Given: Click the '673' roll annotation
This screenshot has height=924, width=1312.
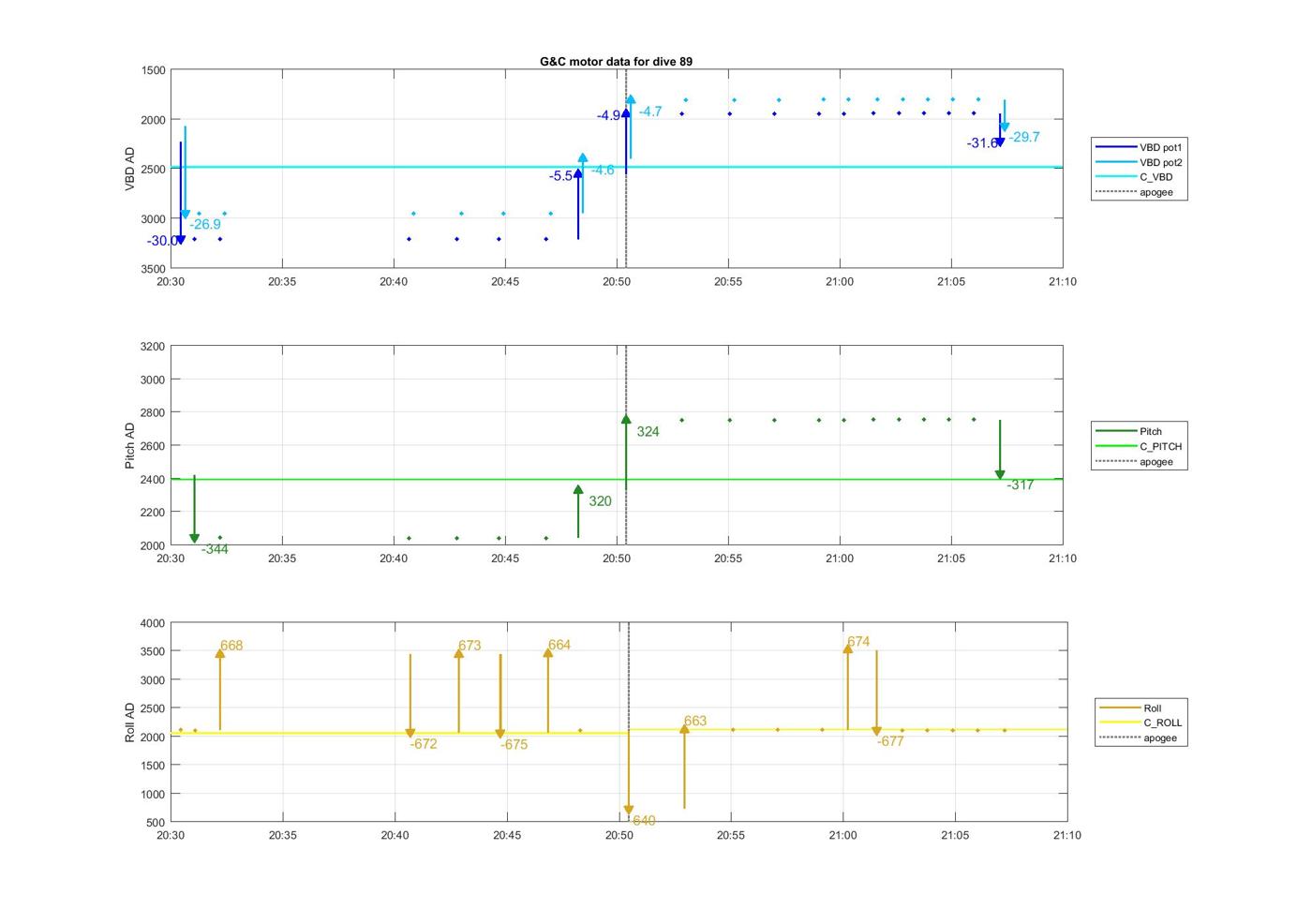Looking at the screenshot, I should (x=470, y=646).
